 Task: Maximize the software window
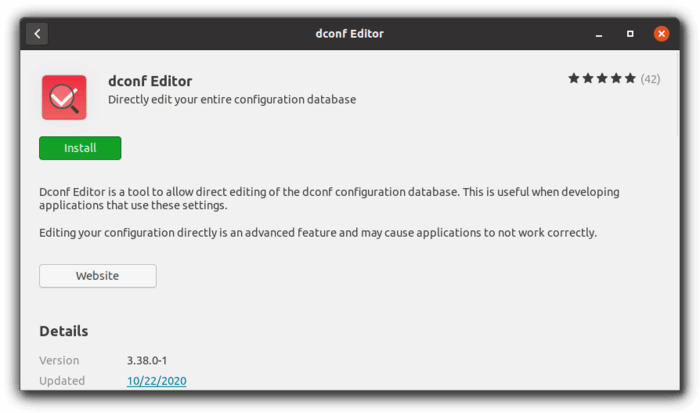[630, 34]
